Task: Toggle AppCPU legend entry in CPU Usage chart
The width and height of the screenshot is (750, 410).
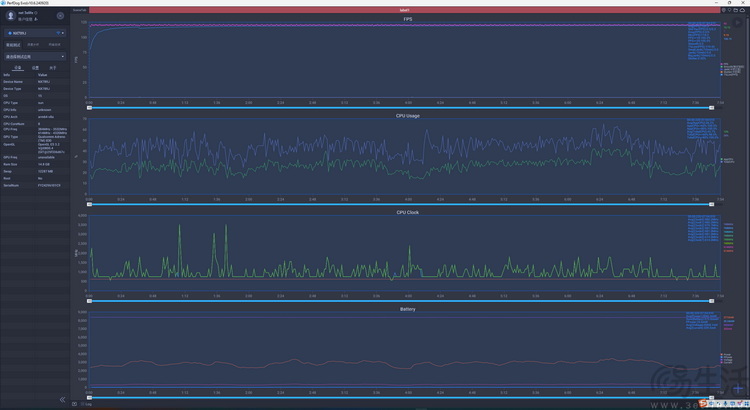Action: [x=727, y=159]
